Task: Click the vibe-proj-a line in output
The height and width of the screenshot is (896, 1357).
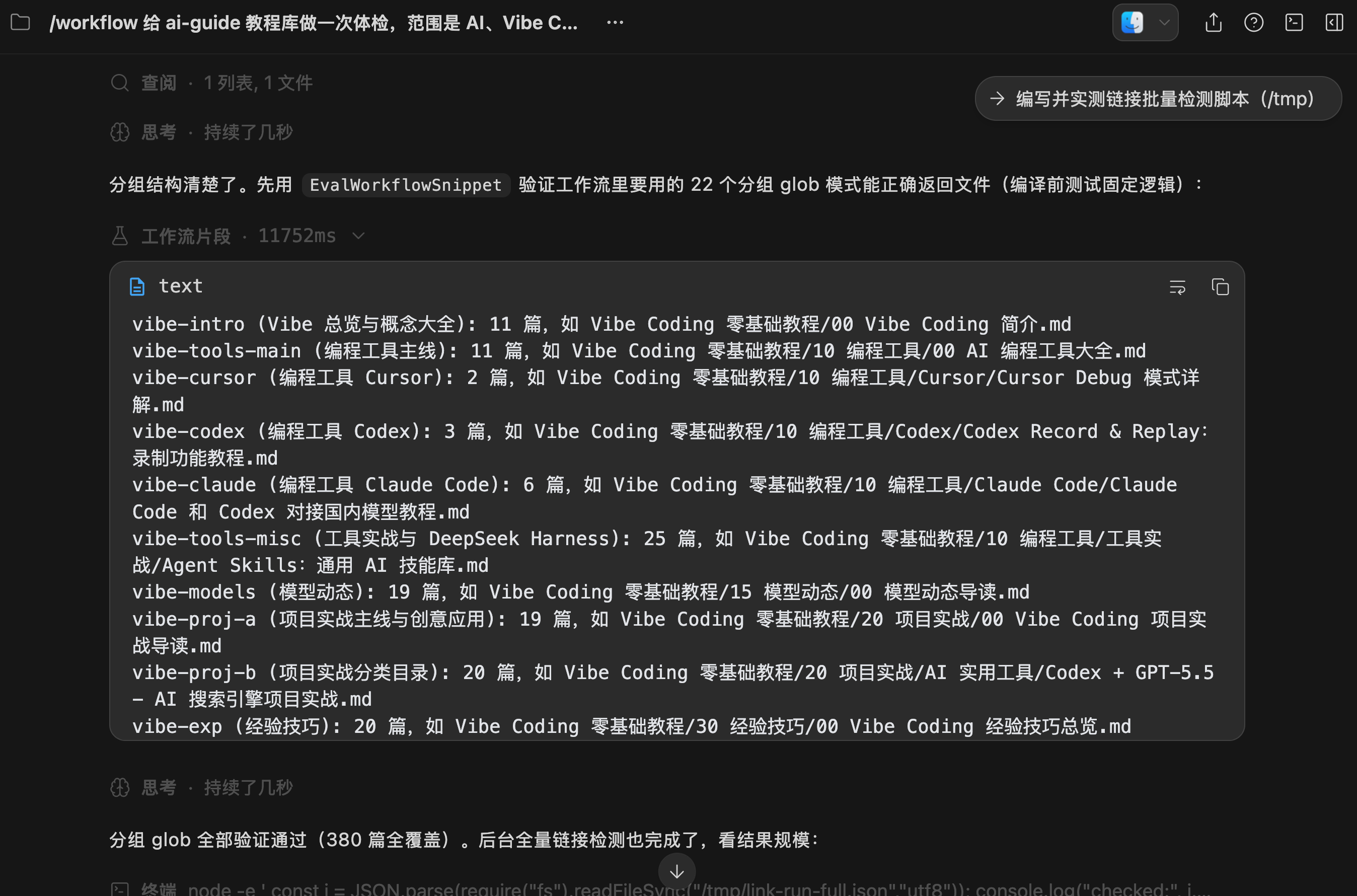Action: (669, 632)
